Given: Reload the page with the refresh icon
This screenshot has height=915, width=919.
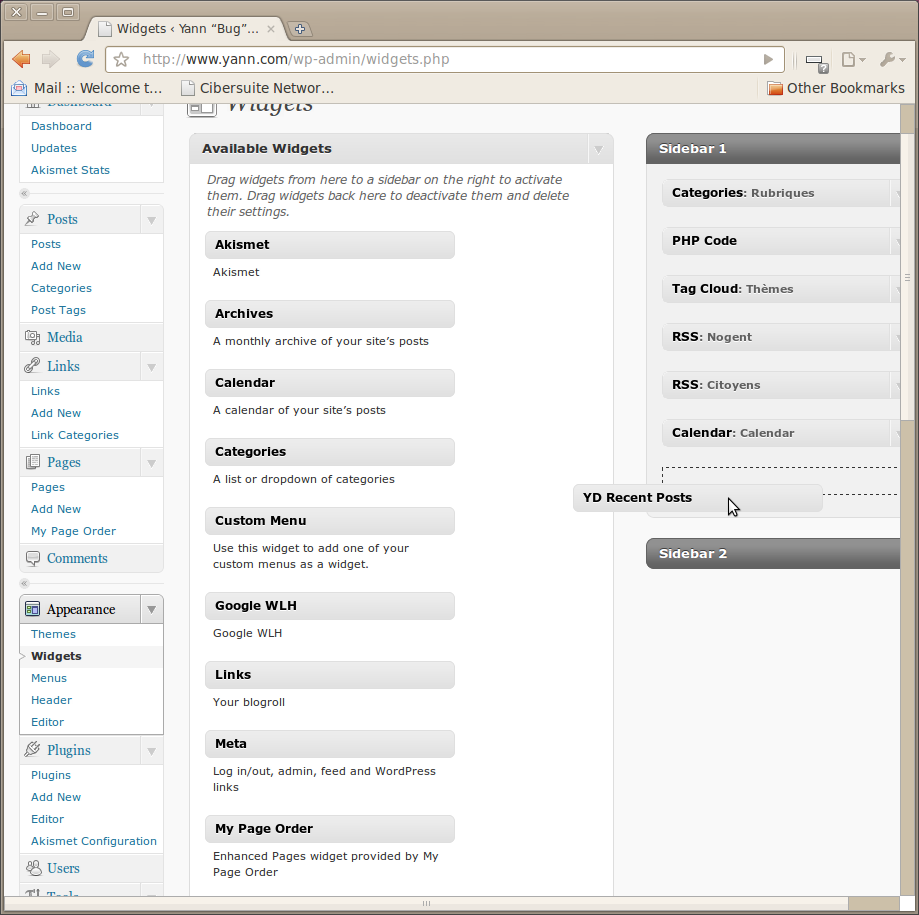Looking at the screenshot, I should 86,59.
